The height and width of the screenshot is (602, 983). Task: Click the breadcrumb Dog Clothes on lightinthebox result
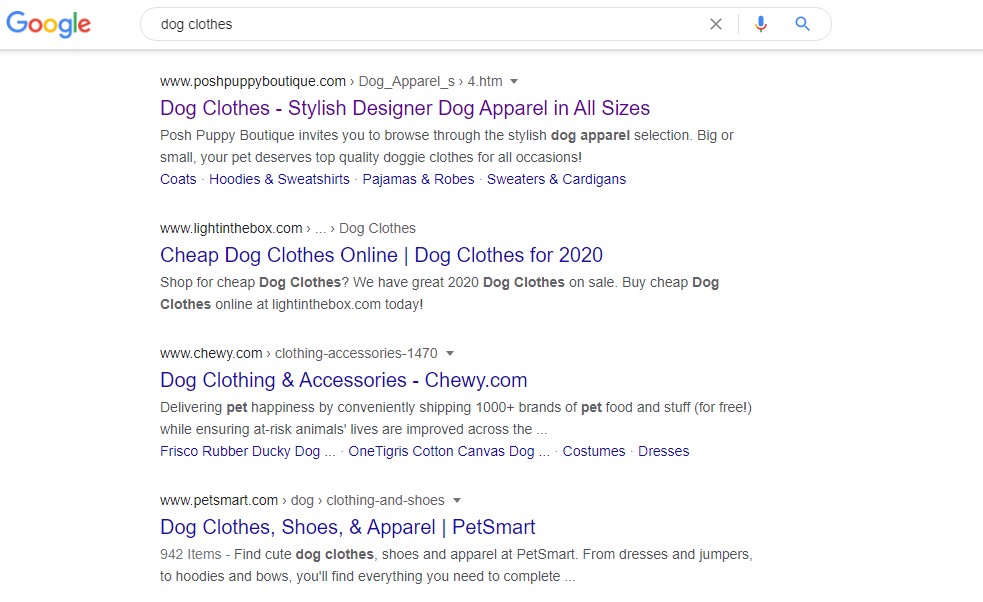click(377, 228)
